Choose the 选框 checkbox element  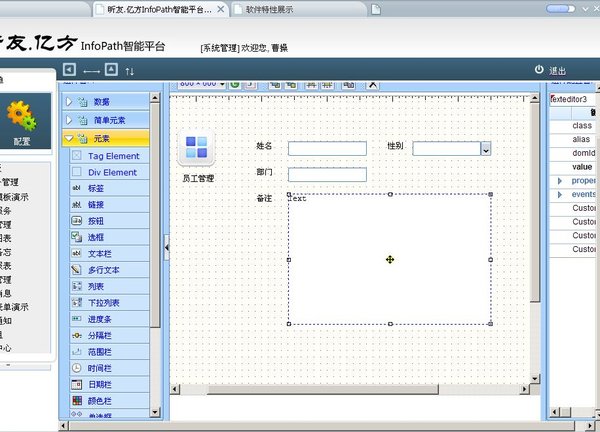109,237
